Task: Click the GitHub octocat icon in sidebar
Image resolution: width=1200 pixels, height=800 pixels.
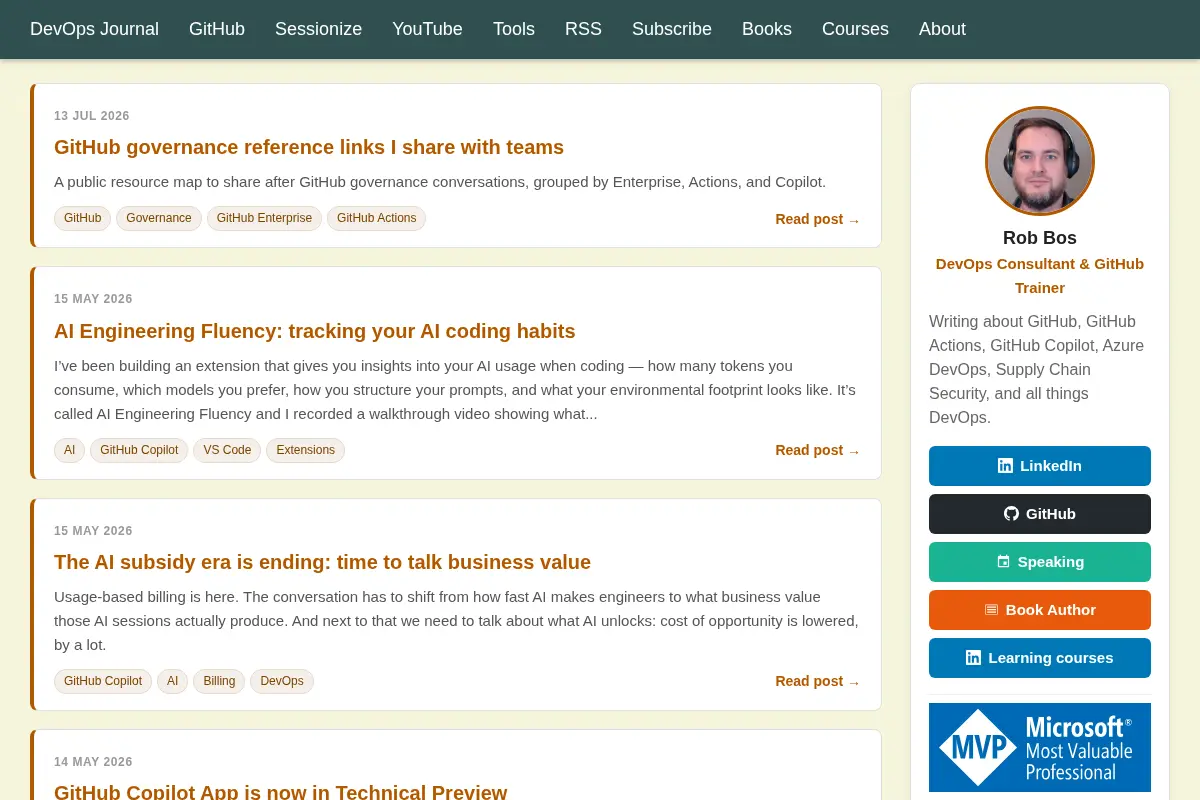Action: 1011,514
